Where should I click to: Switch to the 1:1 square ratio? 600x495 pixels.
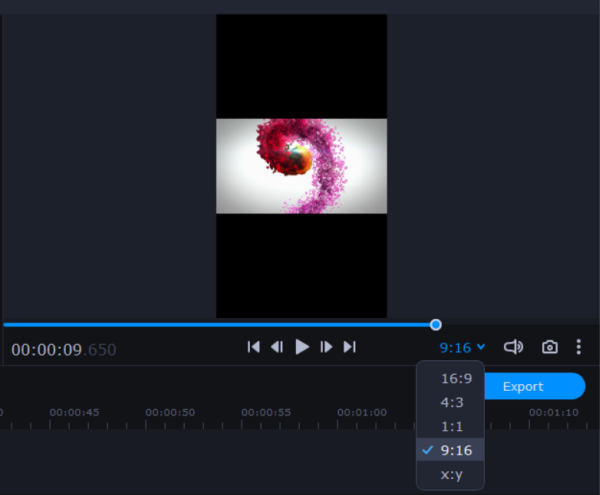452,426
